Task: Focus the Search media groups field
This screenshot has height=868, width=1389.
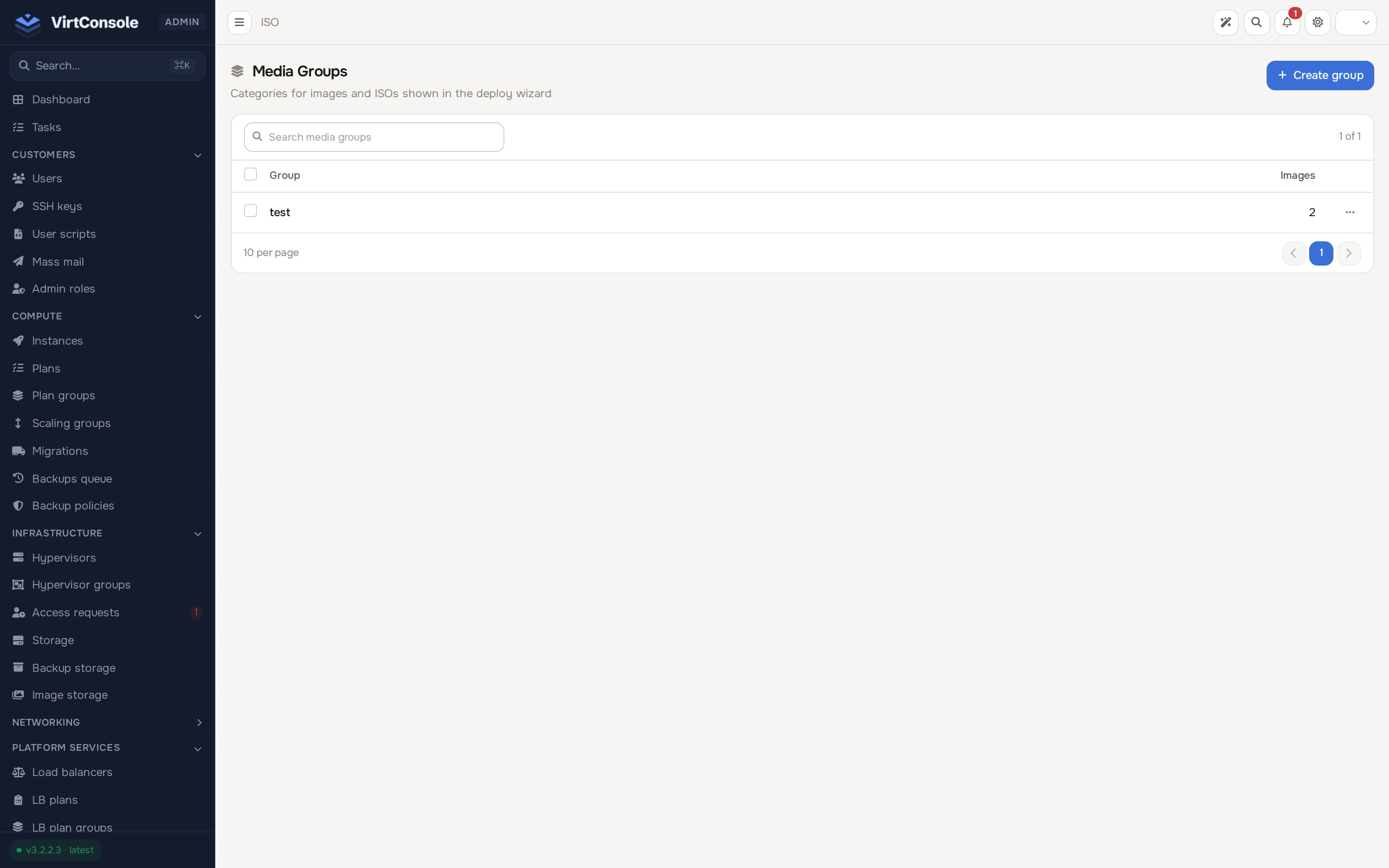Action: pyautogui.click(x=374, y=137)
